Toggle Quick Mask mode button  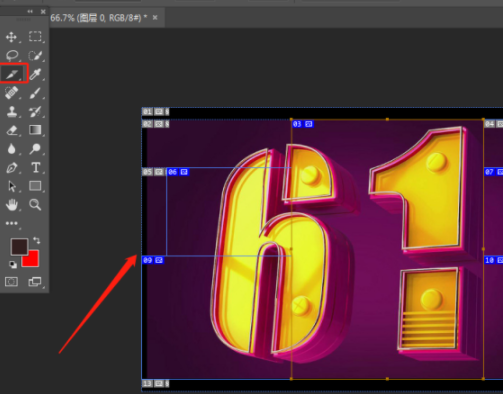[11, 282]
